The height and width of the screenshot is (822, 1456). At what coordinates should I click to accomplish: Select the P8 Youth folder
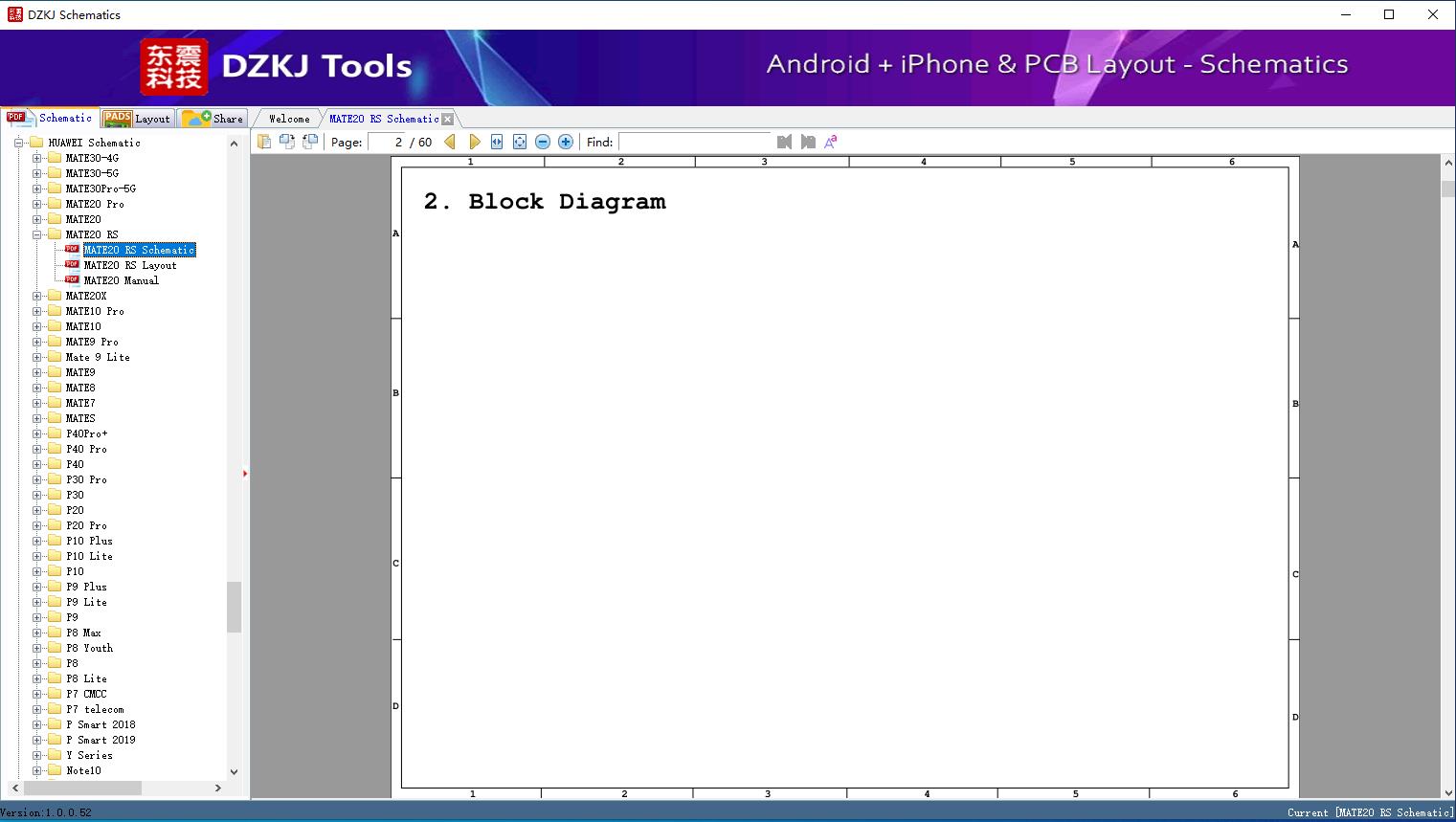89,648
